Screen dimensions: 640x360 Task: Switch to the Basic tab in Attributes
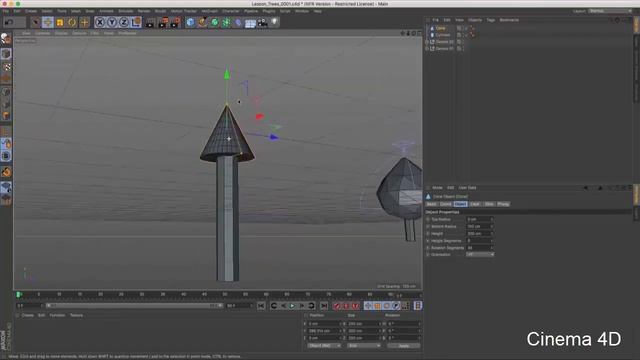pyautogui.click(x=431, y=204)
